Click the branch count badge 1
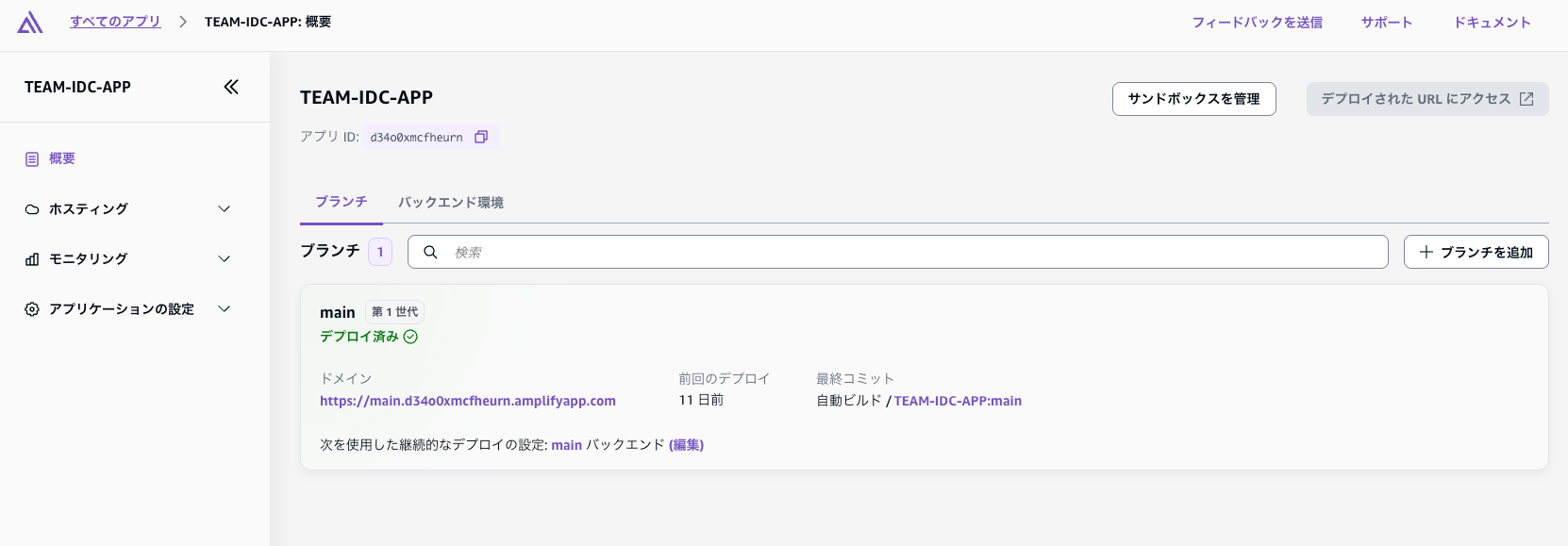Viewport: 1568px width, 546px height. tap(380, 252)
